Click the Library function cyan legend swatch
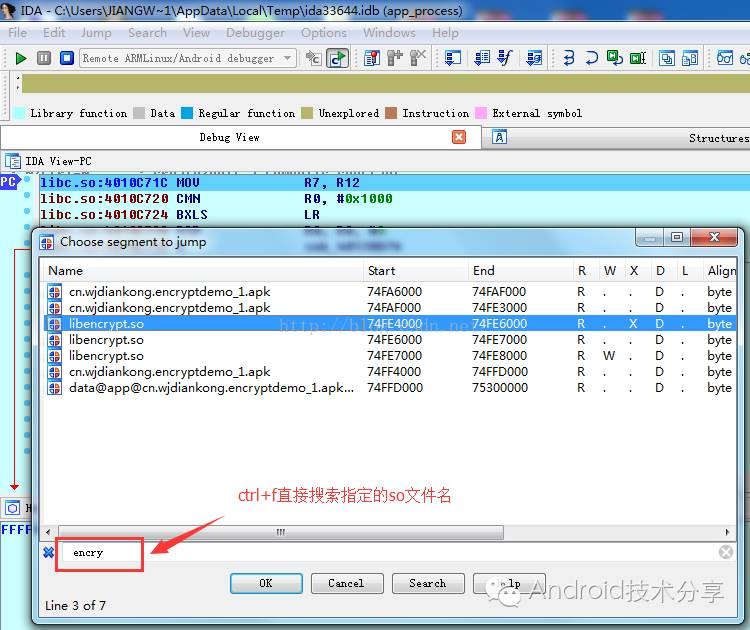 pyautogui.click(x=20, y=113)
